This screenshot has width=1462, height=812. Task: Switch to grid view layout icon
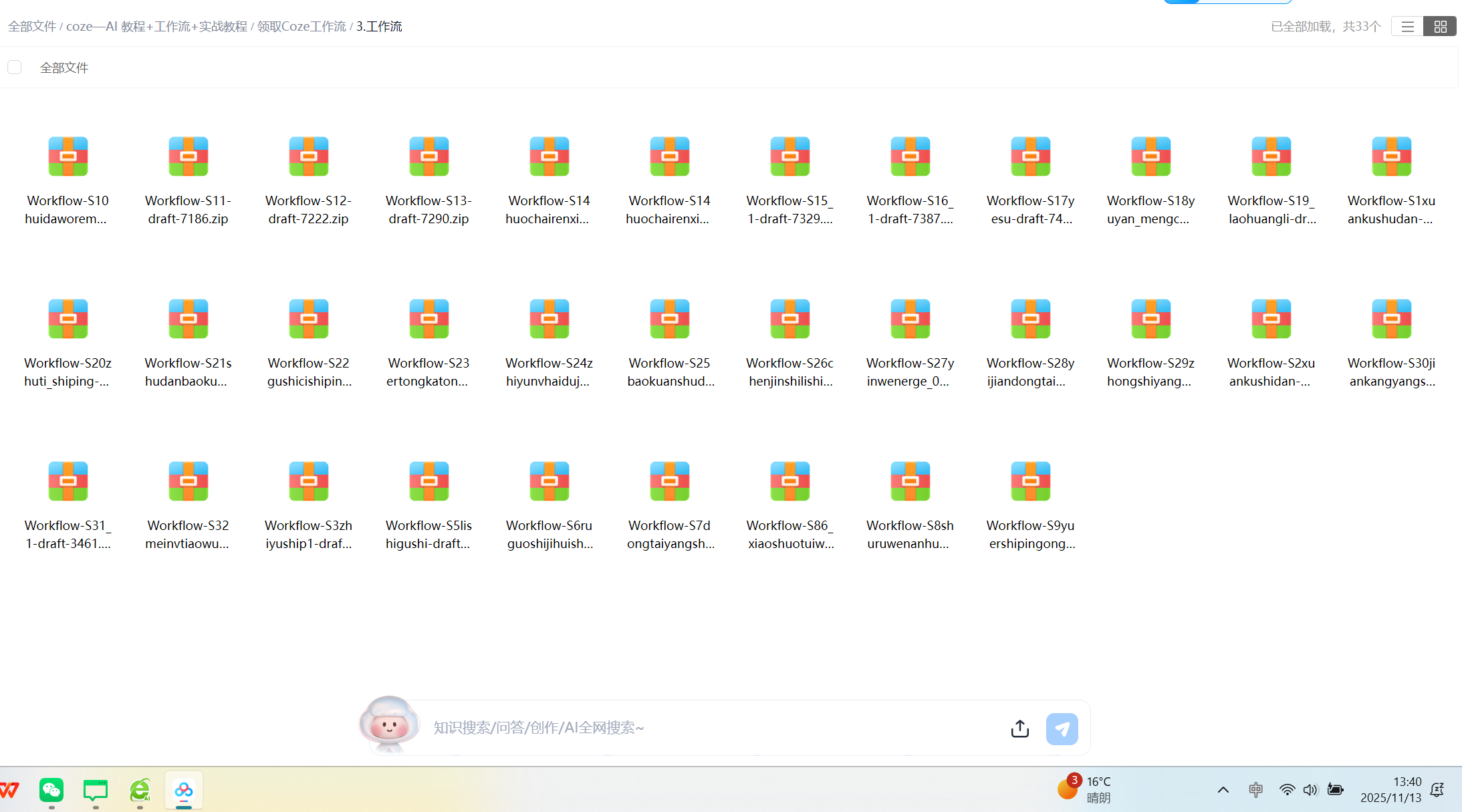tap(1440, 27)
